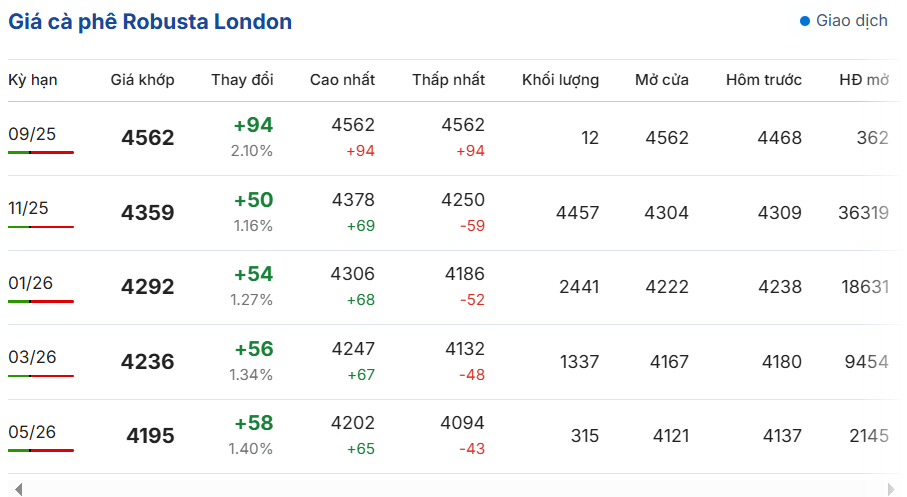Open the 05/26 contract term
The image size is (907, 497).
point(32,432)
